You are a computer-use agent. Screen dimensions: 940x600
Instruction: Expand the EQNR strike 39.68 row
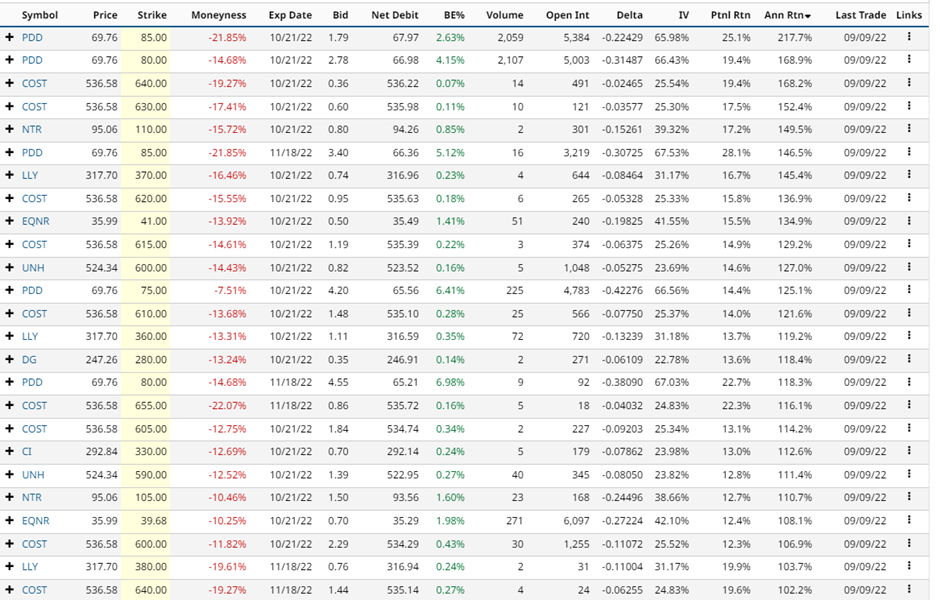[10, 520]
